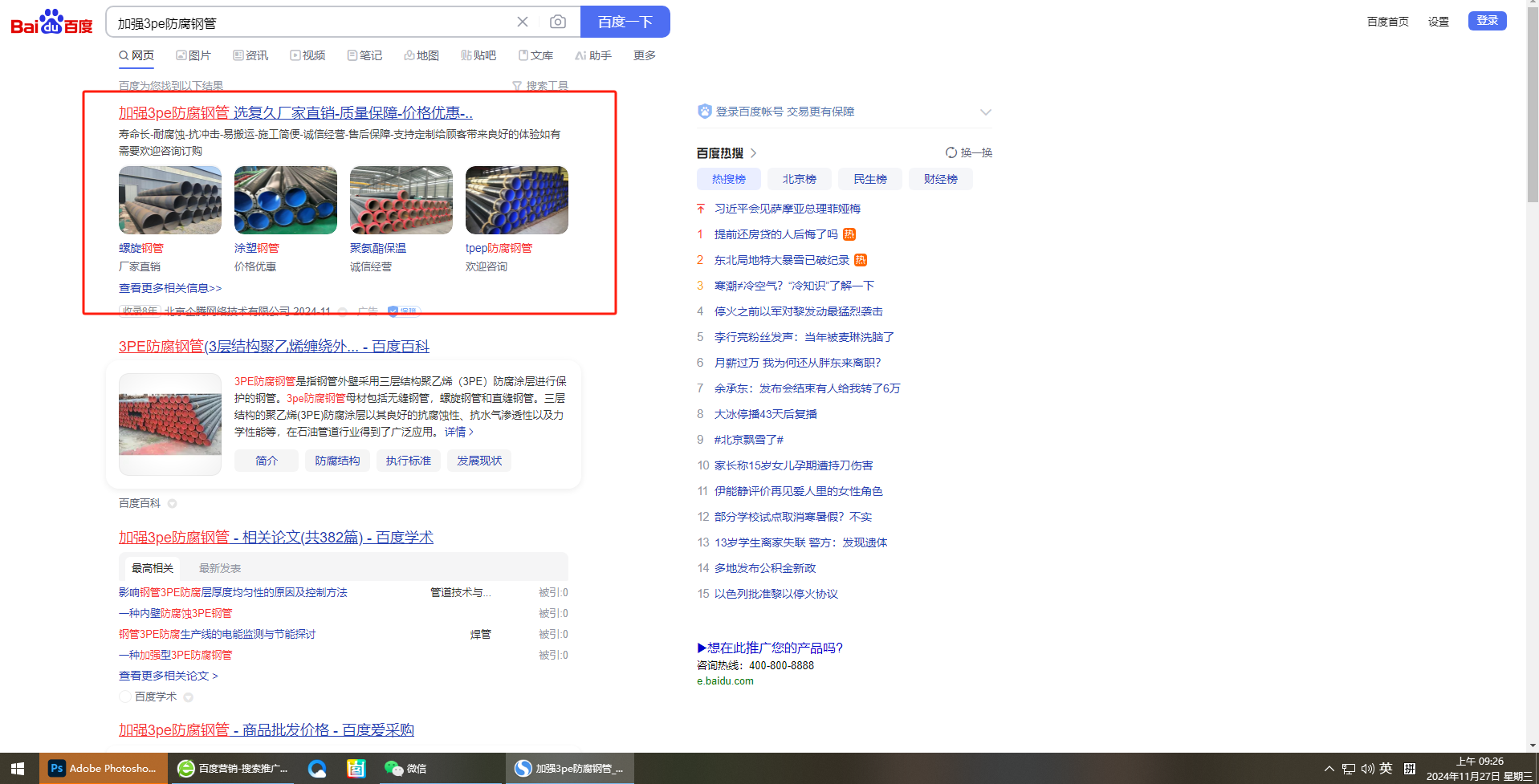Select the 北京榜 tab
The width and height of the screenshot is (1539, 784).
pyautogui.click(x=800, y=179)
